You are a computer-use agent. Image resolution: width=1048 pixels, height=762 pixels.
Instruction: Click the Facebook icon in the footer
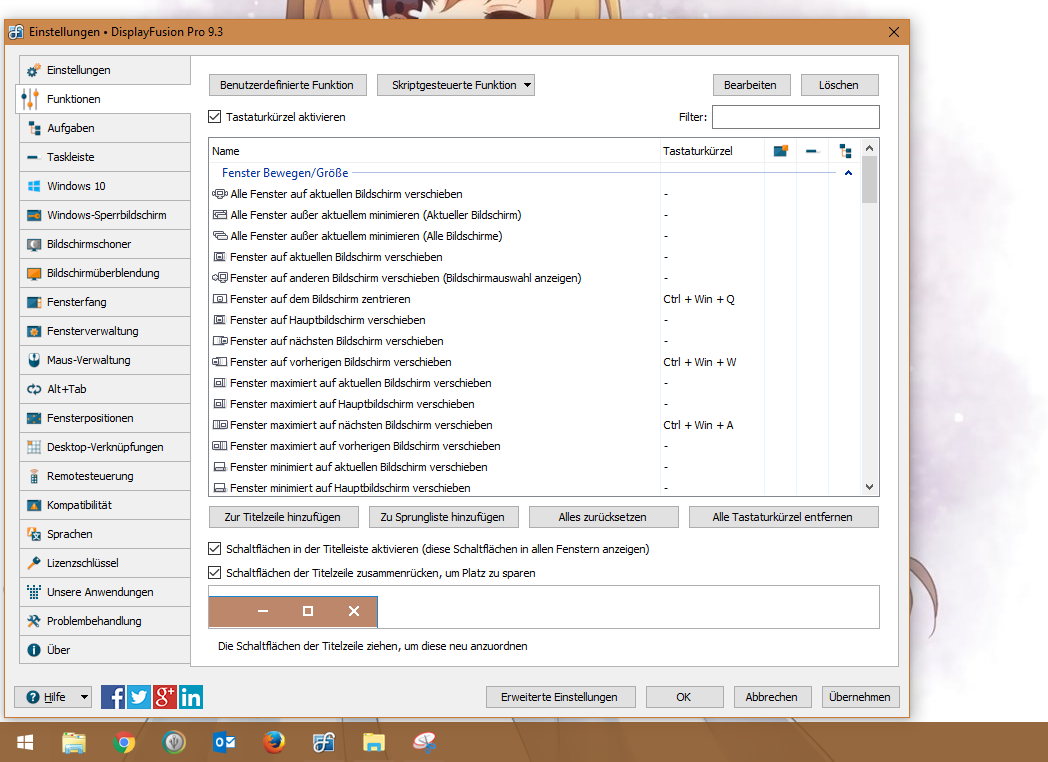tap(113, 696)
